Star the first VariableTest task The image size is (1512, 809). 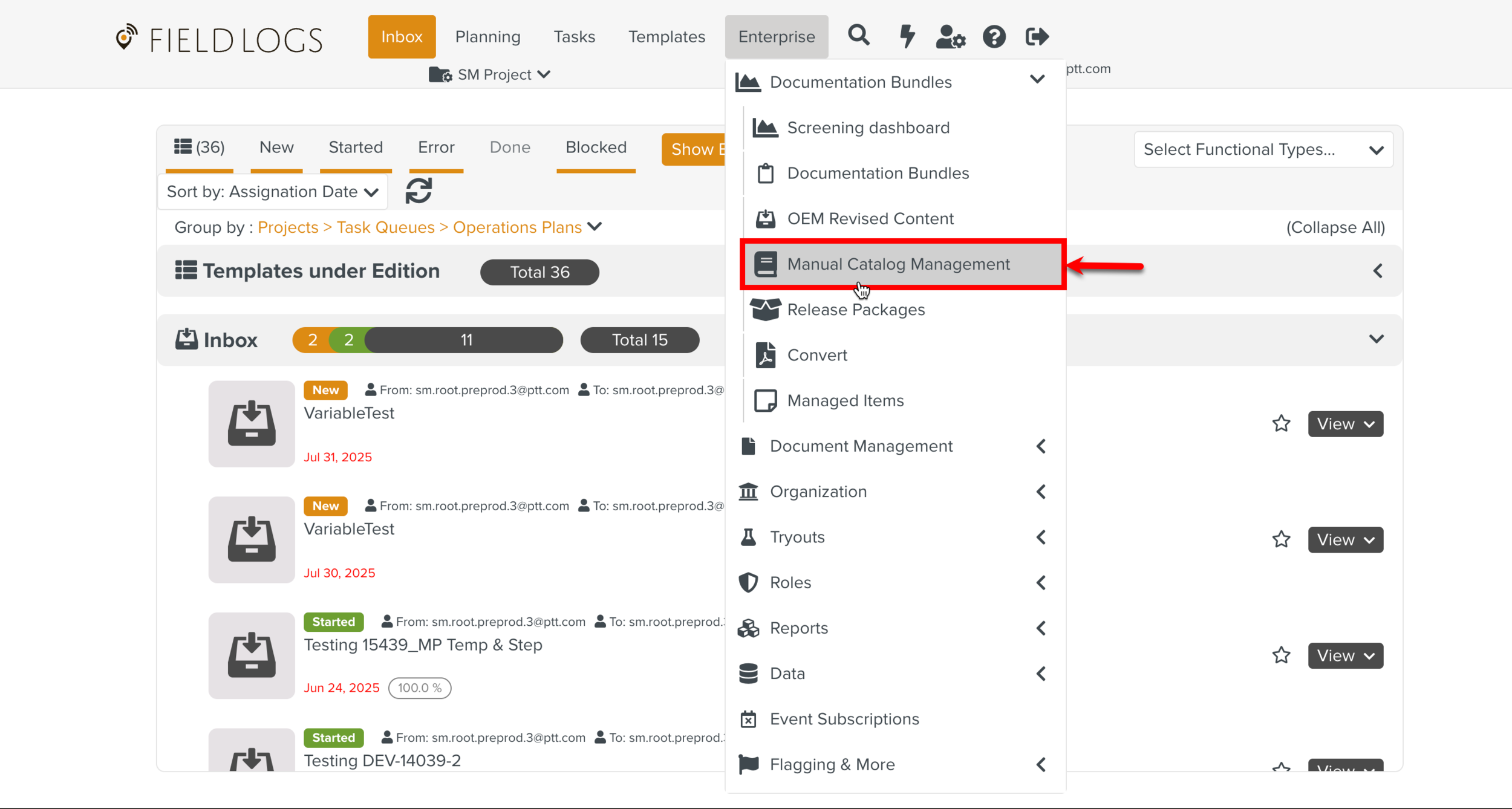[x=1281, y=423]
